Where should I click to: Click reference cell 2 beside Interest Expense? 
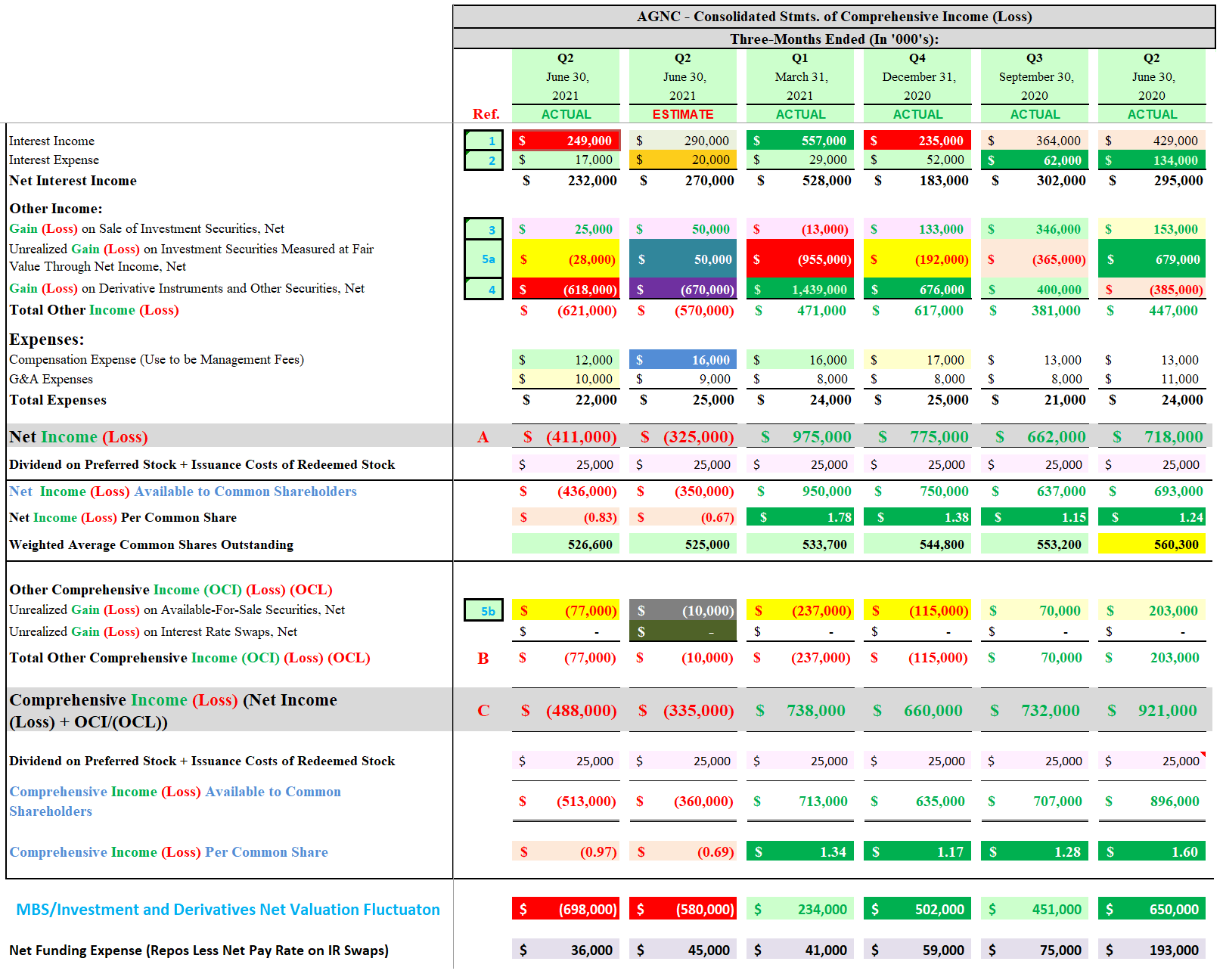[x=483, y=160]
